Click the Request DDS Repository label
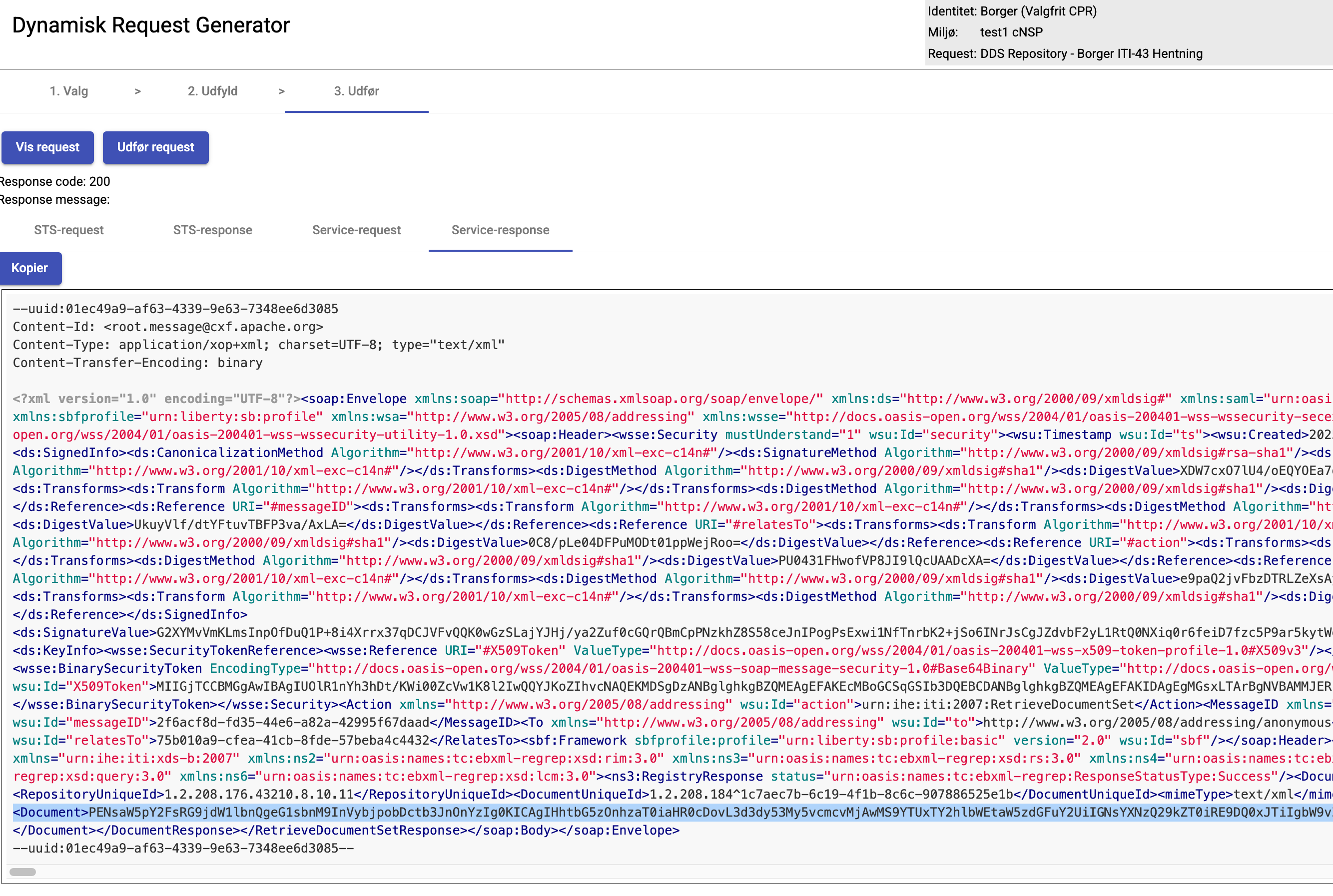Viewport: 1333px width, 896px height. tap(1064, 54)
